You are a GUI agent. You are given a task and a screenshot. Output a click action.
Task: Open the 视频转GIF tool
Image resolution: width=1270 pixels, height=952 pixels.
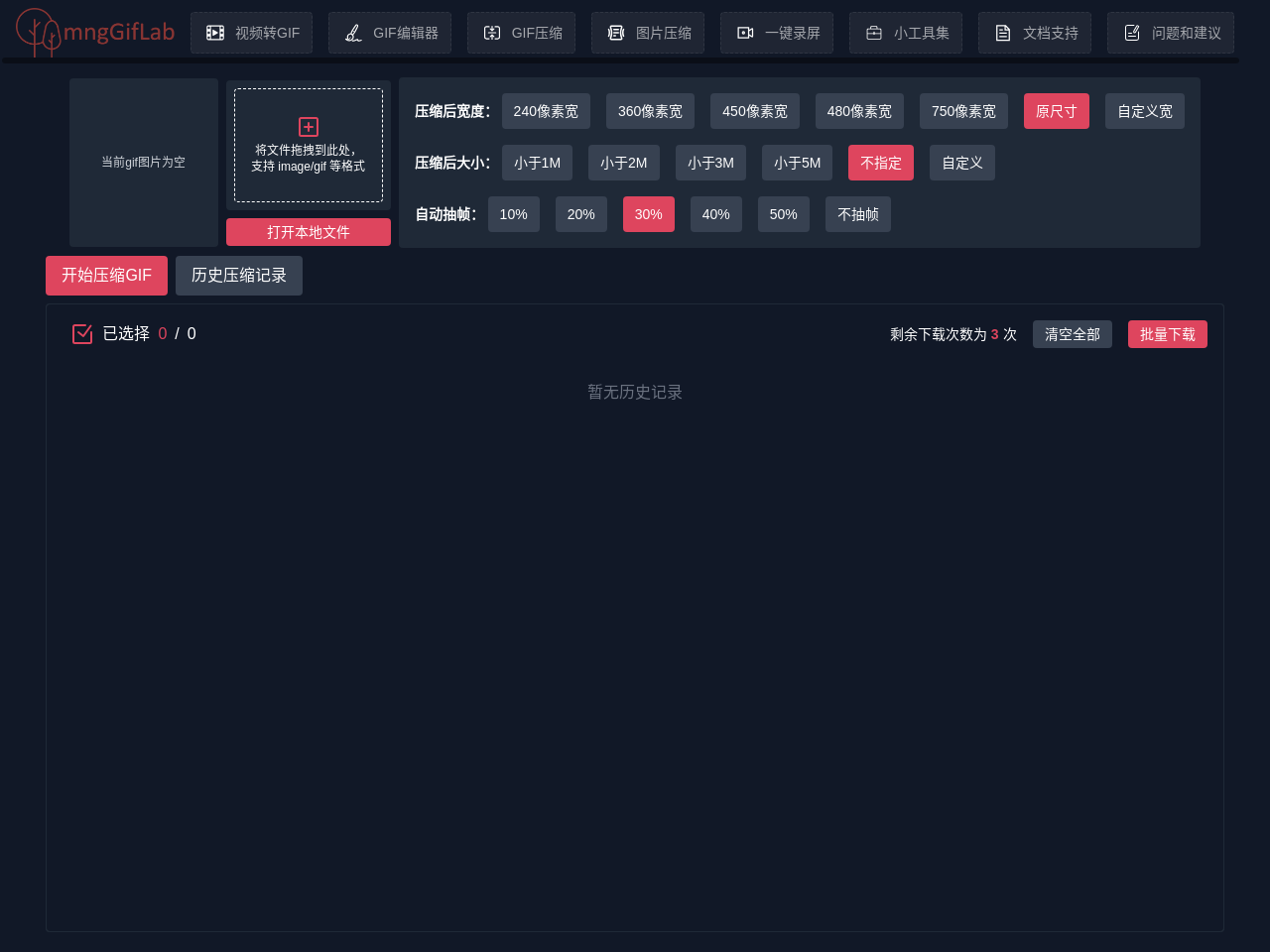pyautogui.click(x=251, y=33)
